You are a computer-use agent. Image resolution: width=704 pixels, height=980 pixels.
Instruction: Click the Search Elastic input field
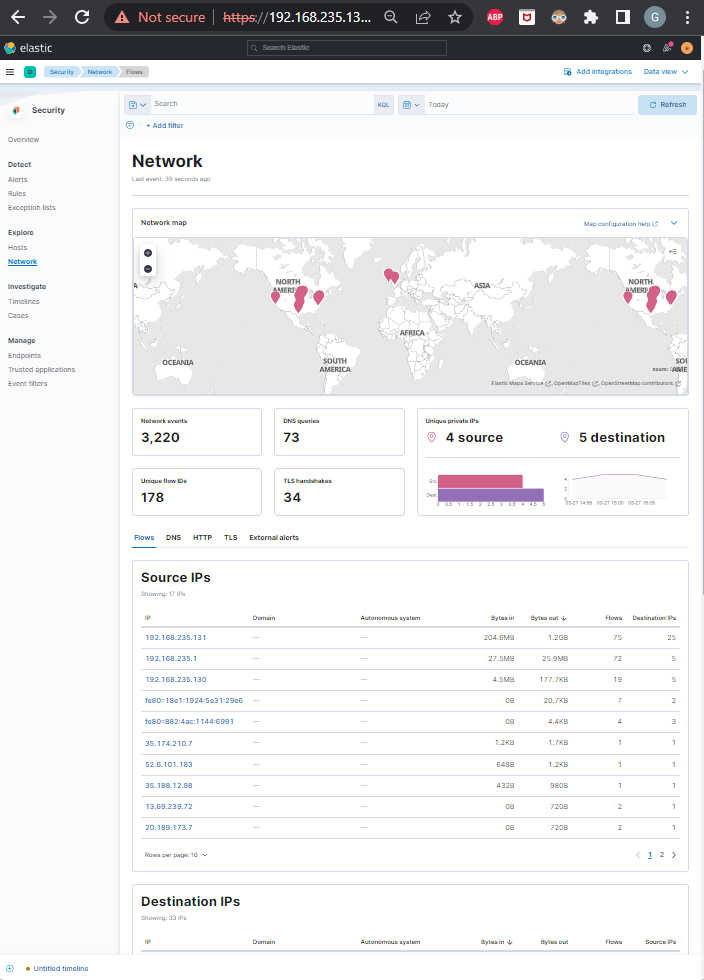point(346,47)
